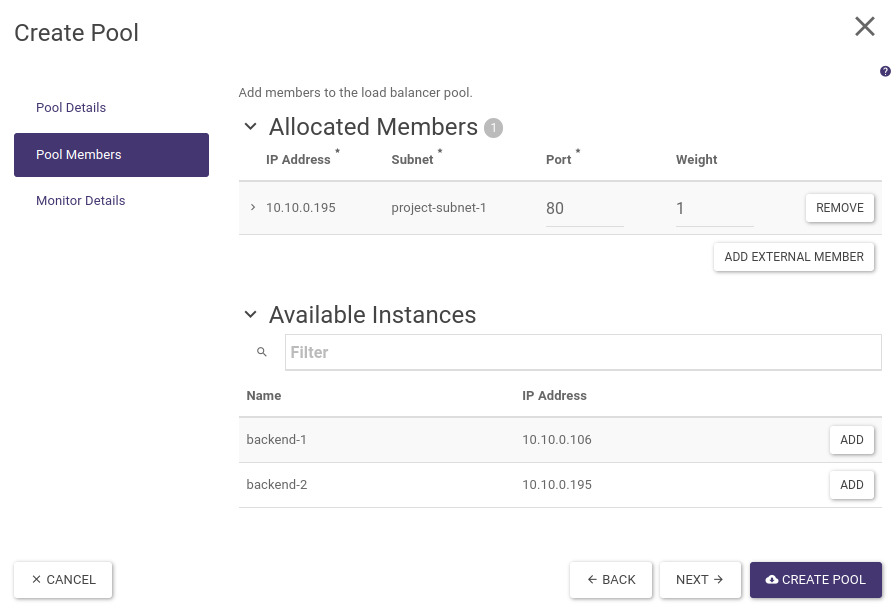891x608 pixels.
Task: Click the Filter instances text box
Action: (x=583, y=352)
